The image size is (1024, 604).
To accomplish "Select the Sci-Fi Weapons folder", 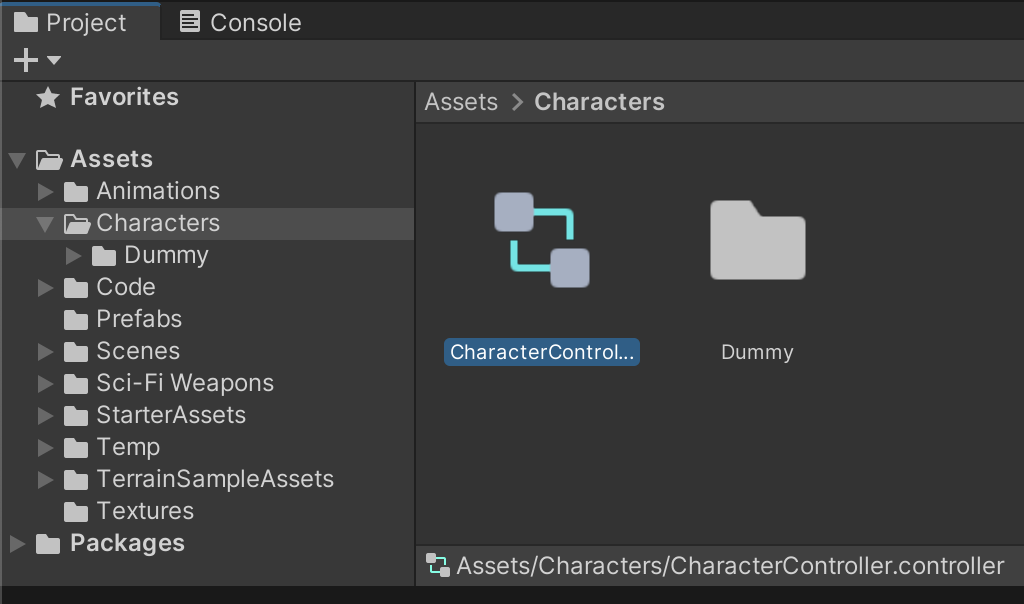I will click(x=184, y=383).
